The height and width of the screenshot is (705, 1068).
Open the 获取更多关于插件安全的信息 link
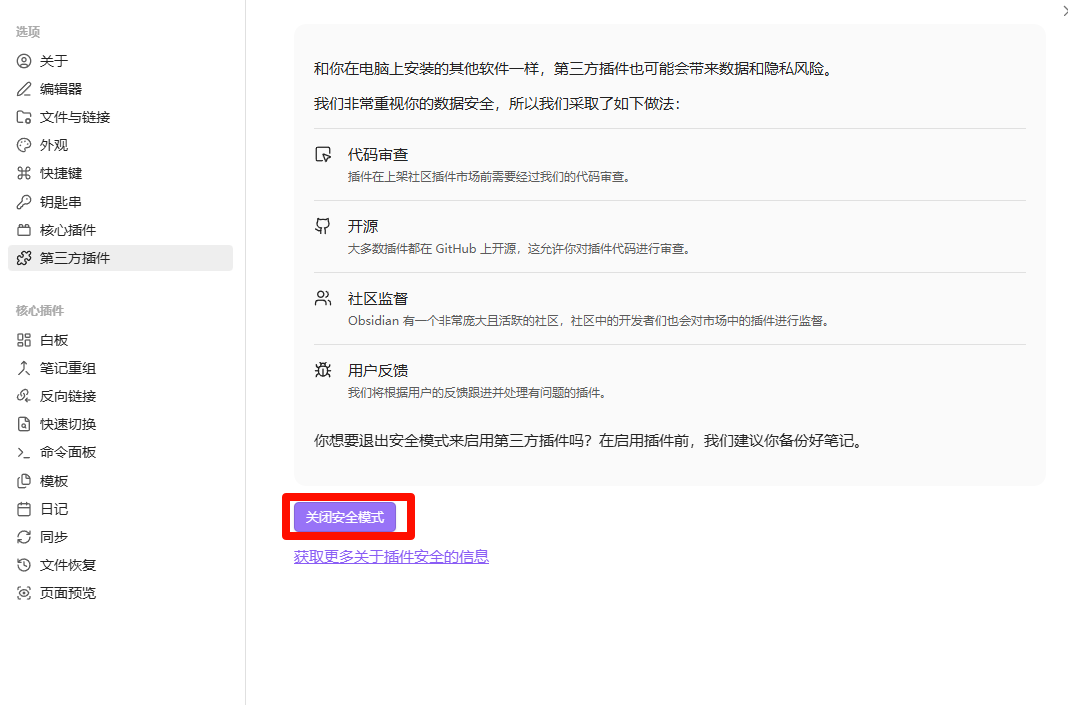click(391, 557)
